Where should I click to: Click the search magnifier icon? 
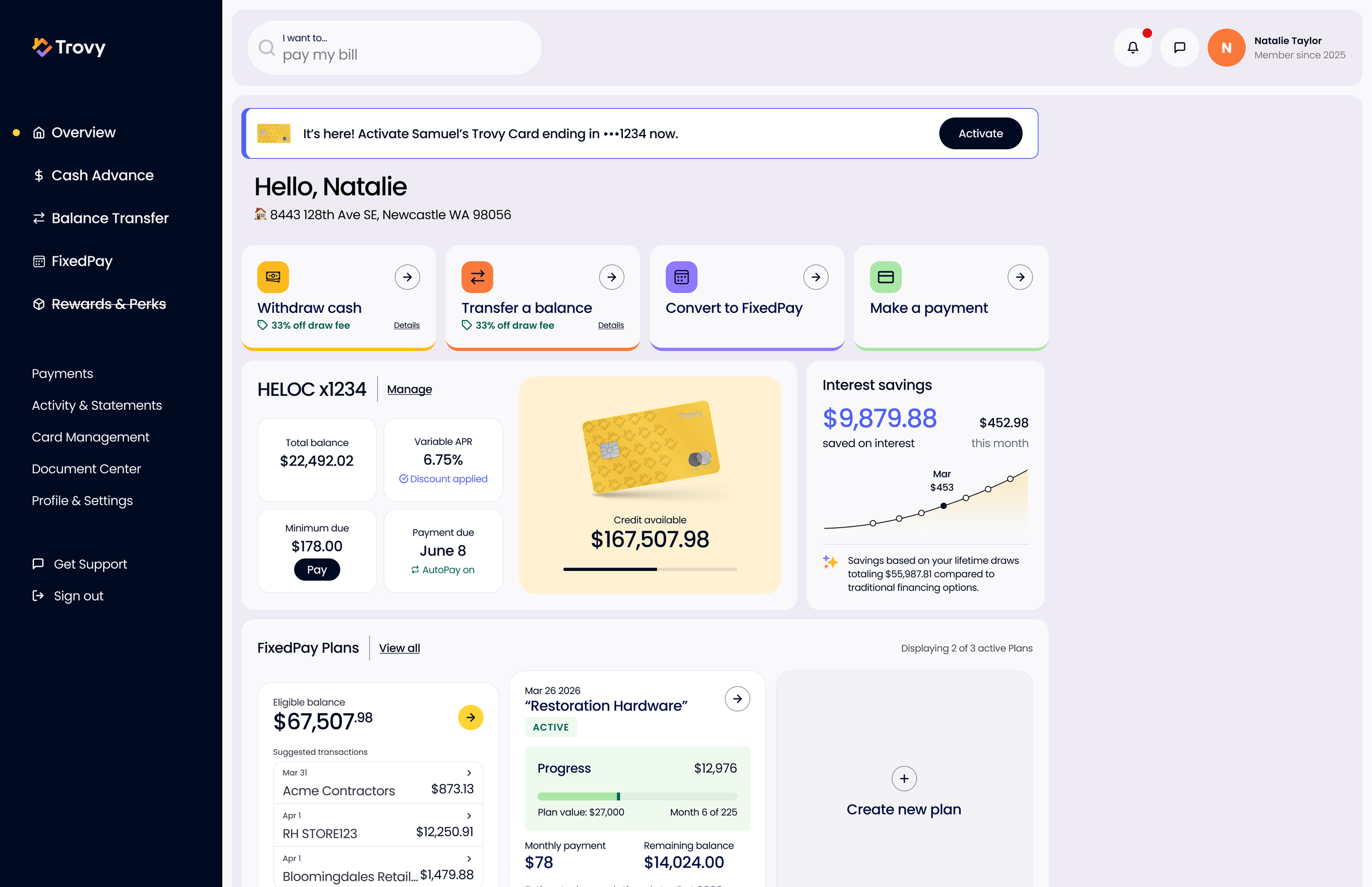coord(266,47)
